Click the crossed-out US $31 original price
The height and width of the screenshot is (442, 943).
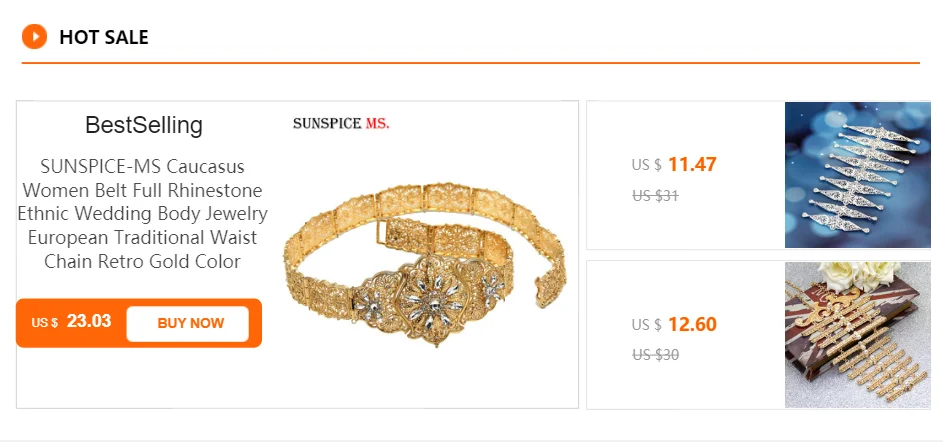coord(655,196)
